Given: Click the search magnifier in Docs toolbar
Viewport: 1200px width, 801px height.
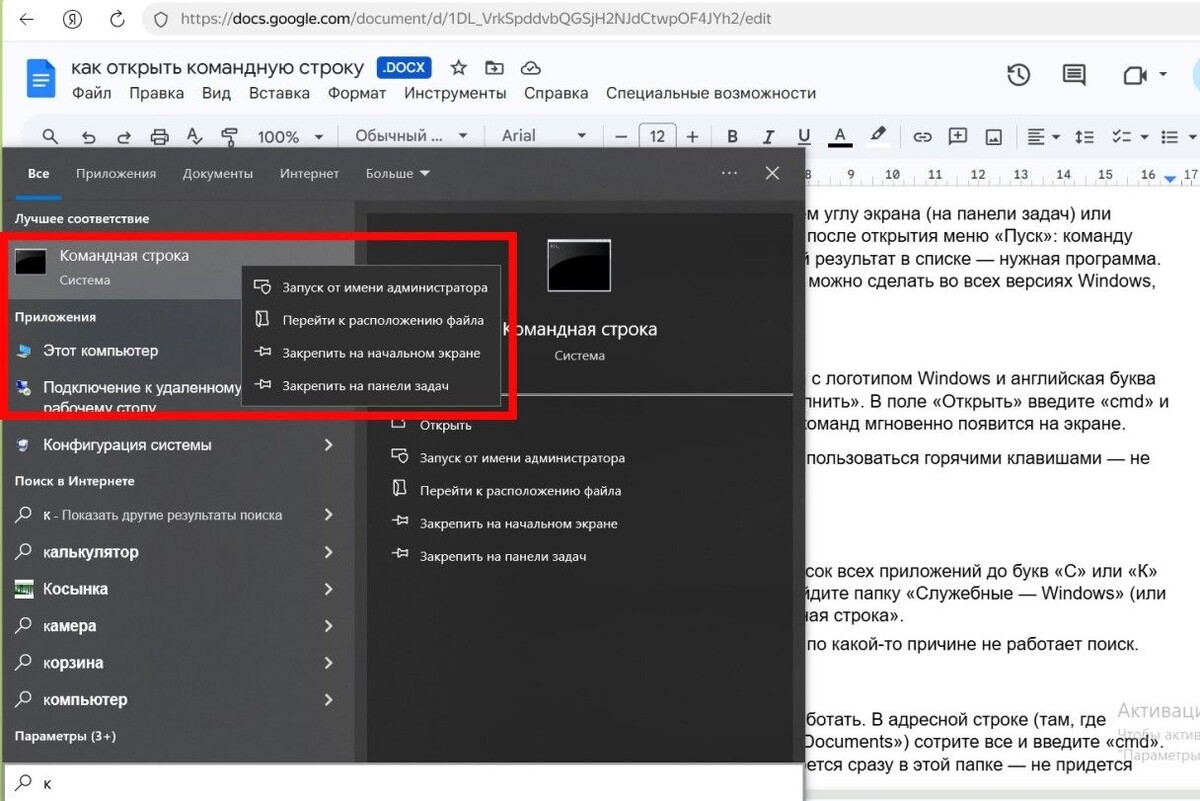Looking at the screenshot, I should [x=50, y=137].
